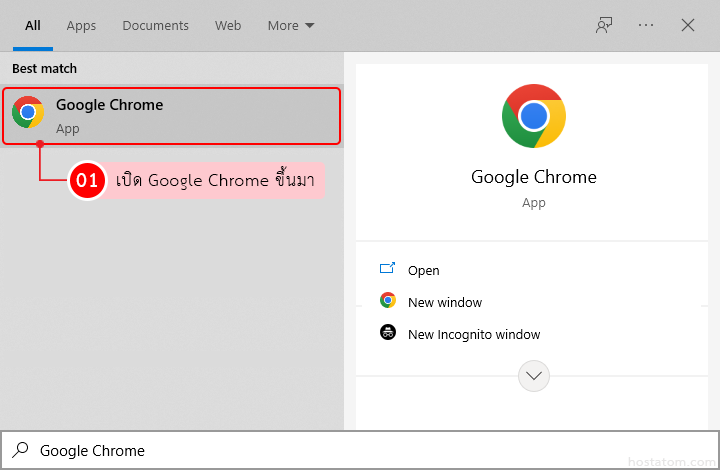Click the pink Thai instruction label
Viewport: 720px width, 470px height.
click(220, 181)
